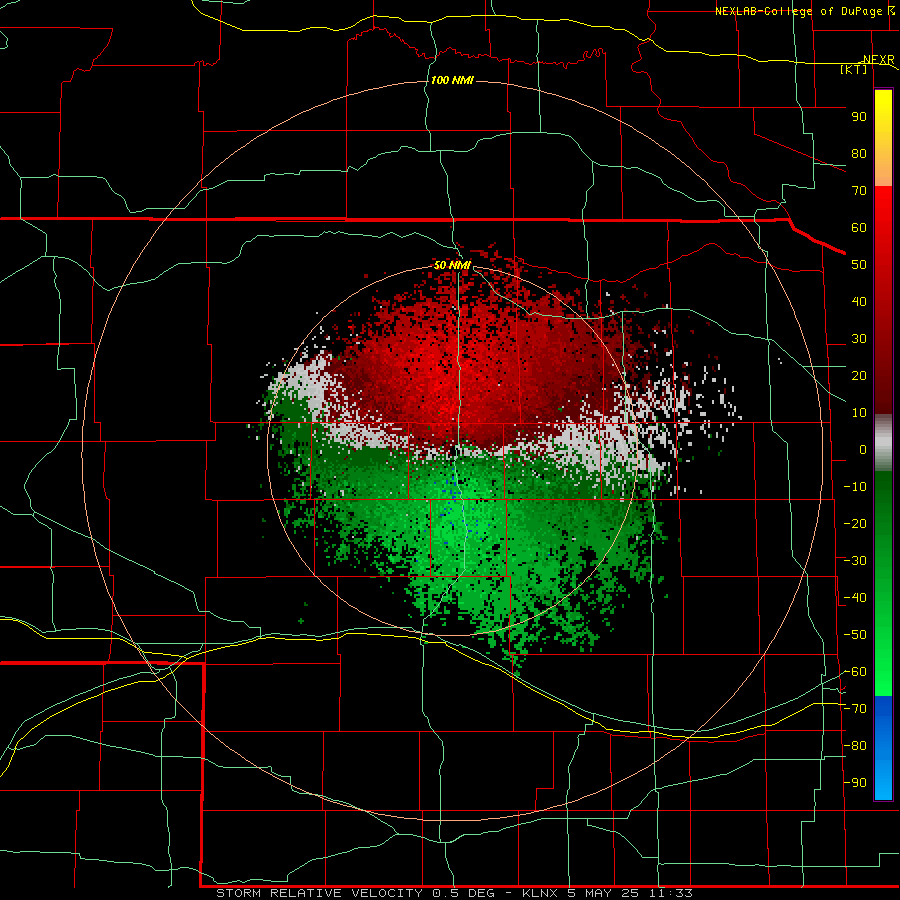
Task: Click the 50 value on velocity scale
Action: (859, 265)
